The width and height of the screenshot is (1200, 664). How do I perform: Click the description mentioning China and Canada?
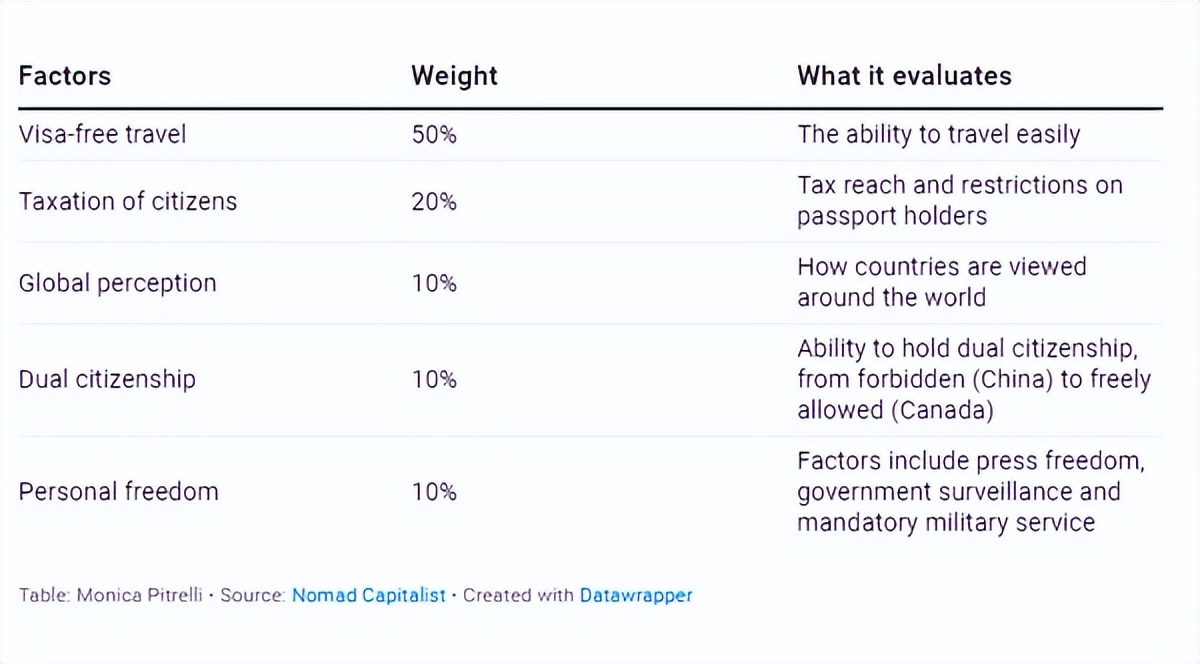[973, 379]
